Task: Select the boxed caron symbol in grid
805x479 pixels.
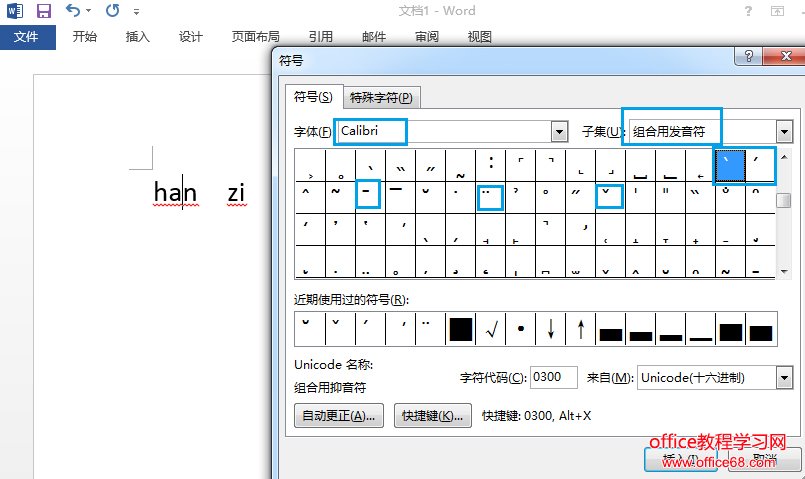Action: click(x=609, y=197)
